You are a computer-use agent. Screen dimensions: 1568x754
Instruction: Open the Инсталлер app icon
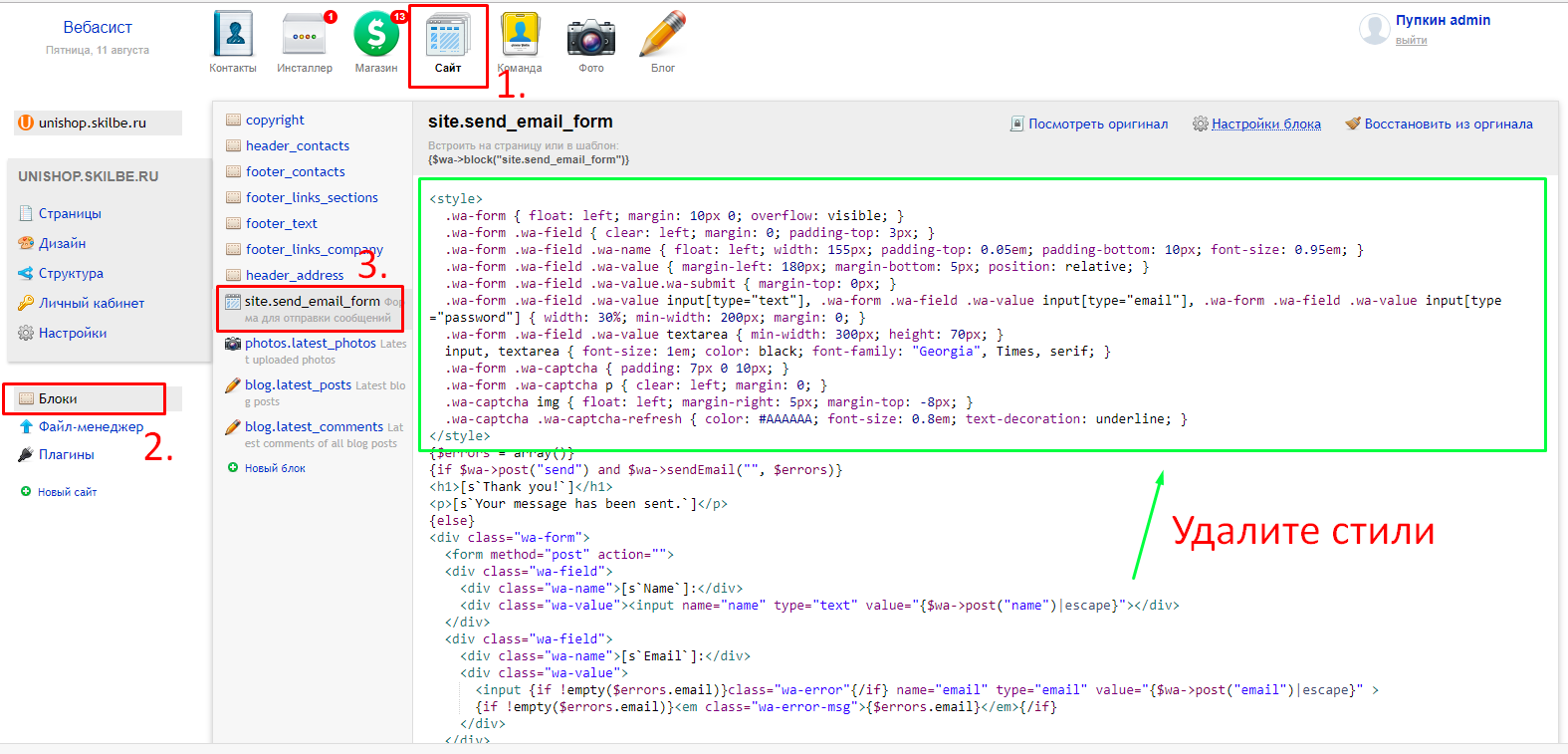(x=305, y=36)
